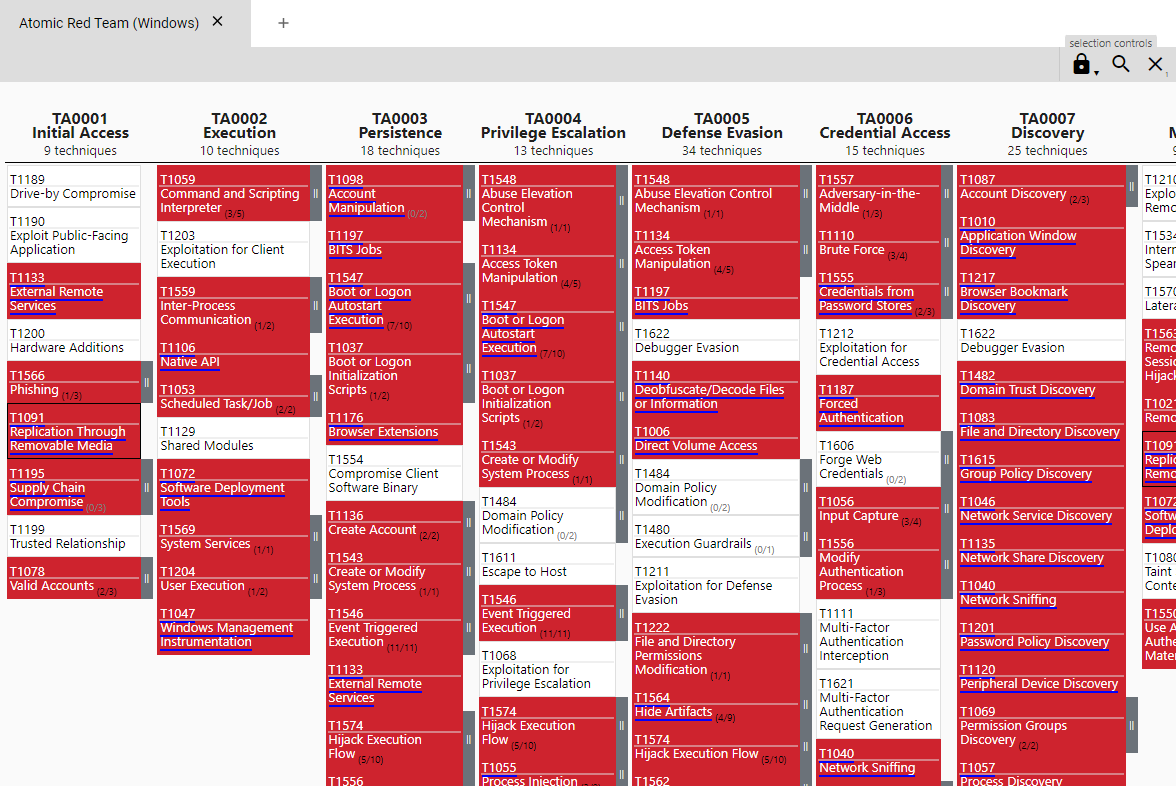The image size is (1176, 786).
Task: Expand T1056 Input Capture sub-techniques
Action: coord(946,508)
